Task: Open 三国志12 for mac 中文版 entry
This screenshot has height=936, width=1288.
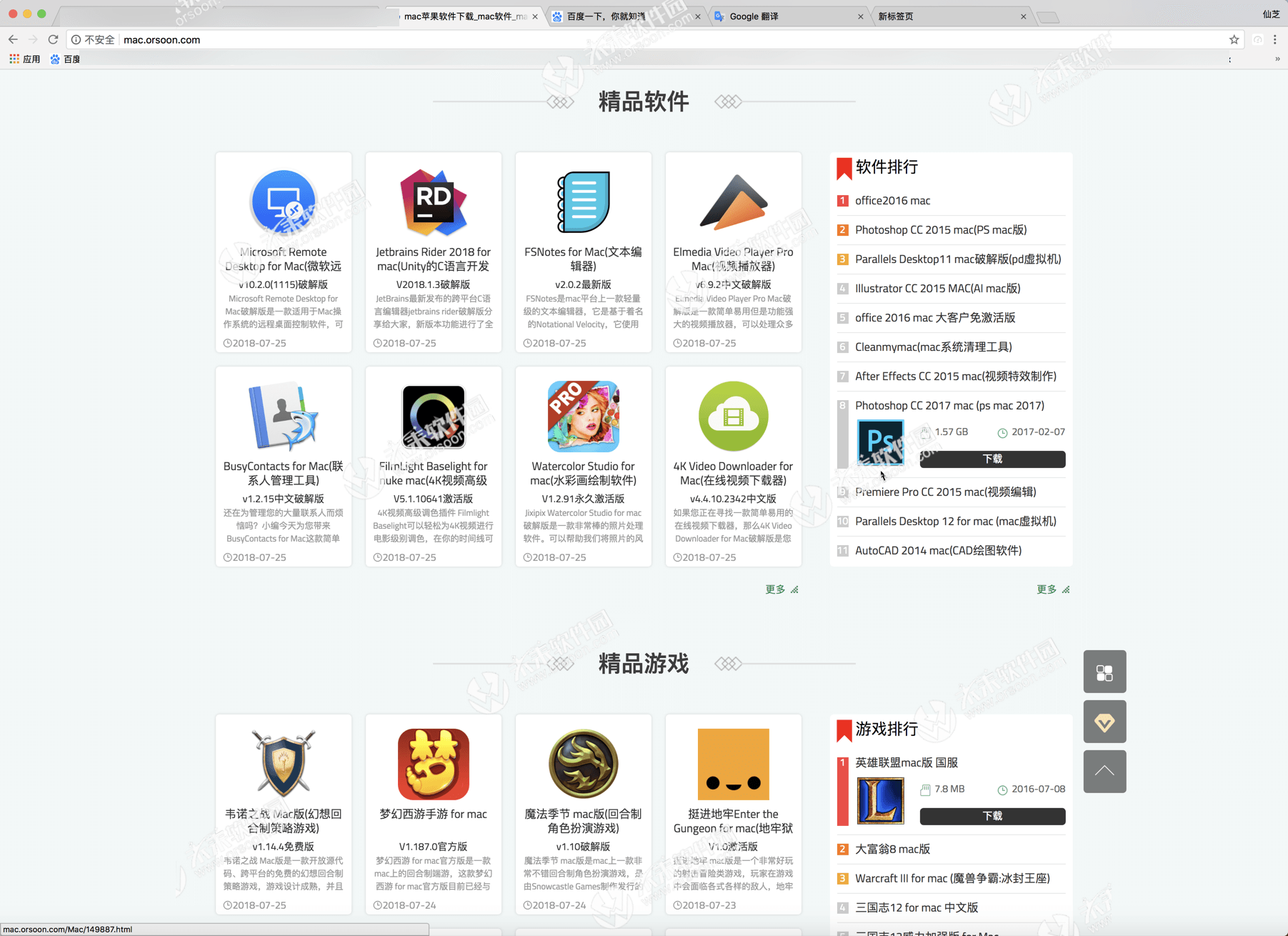Action: [917, 908]
